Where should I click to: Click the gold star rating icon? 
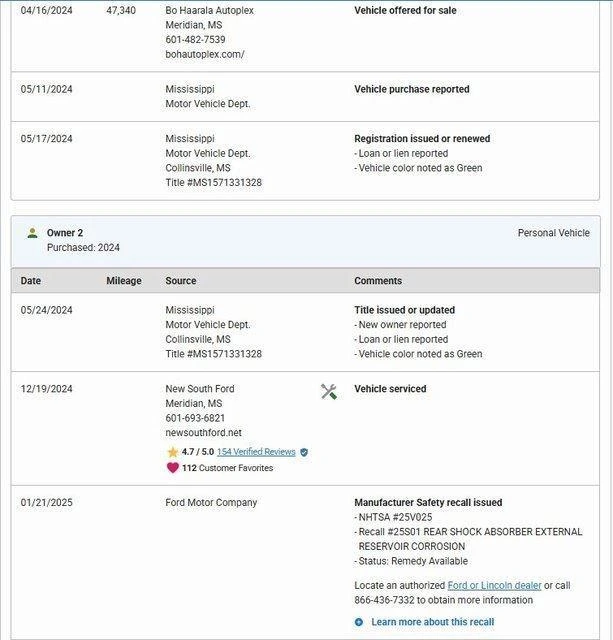(172, 452)
